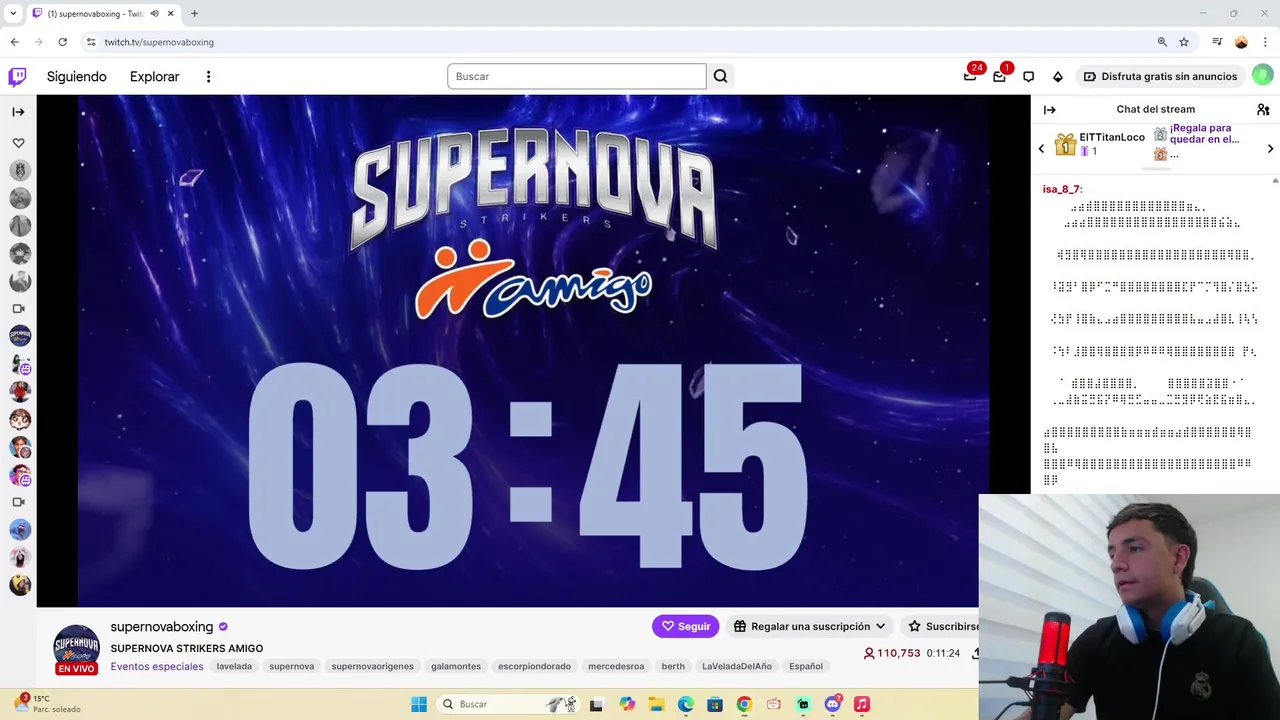Screen dimensions: 1280x720
Task: Select the supernovaorigenes tag
Action: click(x=372, y=666)
